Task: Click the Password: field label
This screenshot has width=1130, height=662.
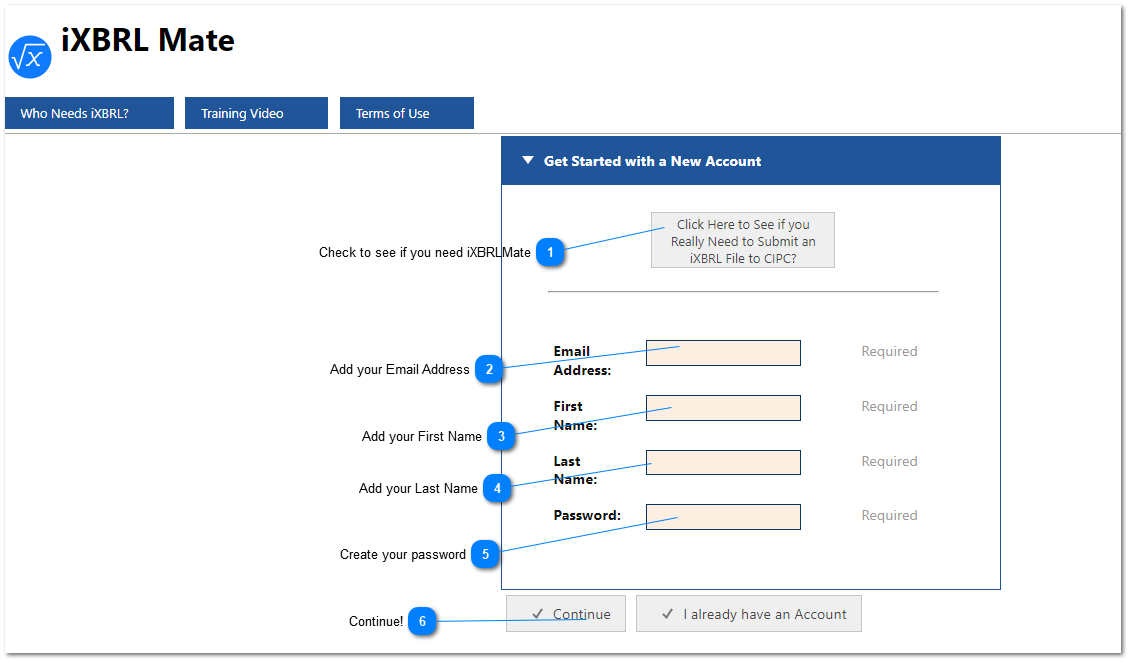Action: (587, 515)
